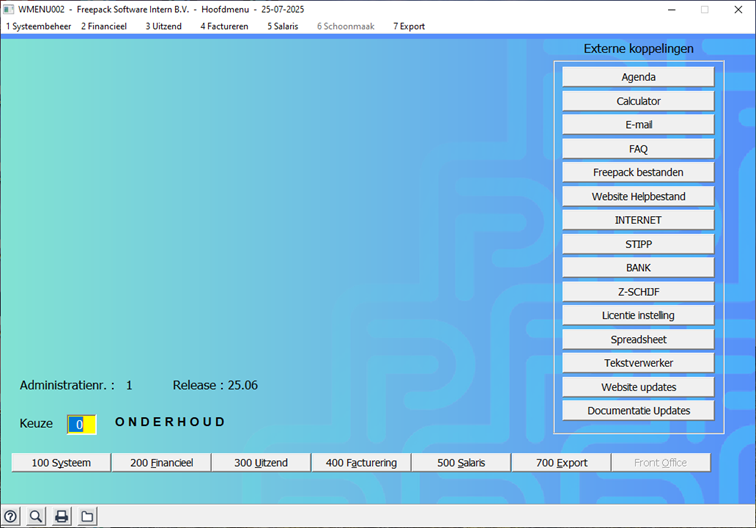Image resolution: width=756 pixels, height=528 pixels.
Task: Select the 500 Salaris button
Action: [x=461, y=463]
